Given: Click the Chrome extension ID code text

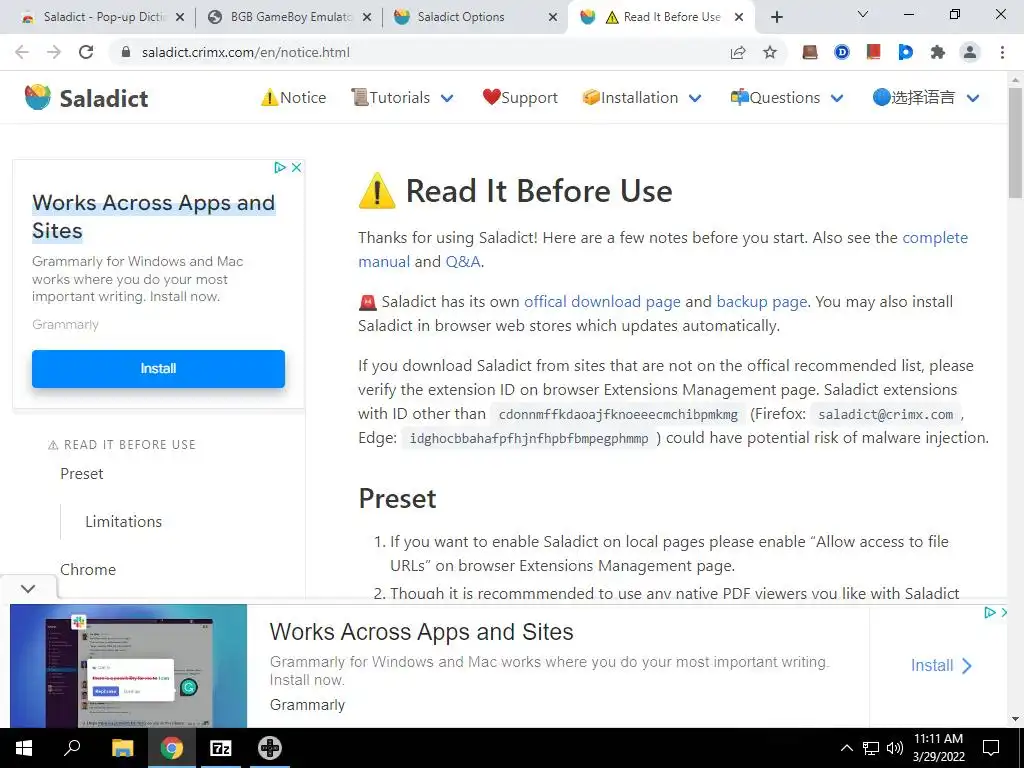Looking at the screenshot, I should 618,415.
